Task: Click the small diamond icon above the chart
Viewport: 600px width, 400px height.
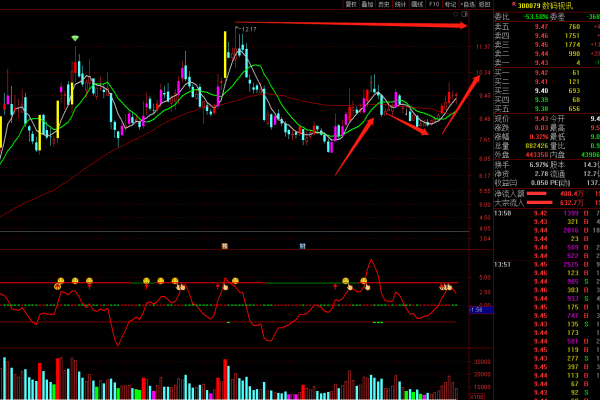Action: click(x=454, y=16)
